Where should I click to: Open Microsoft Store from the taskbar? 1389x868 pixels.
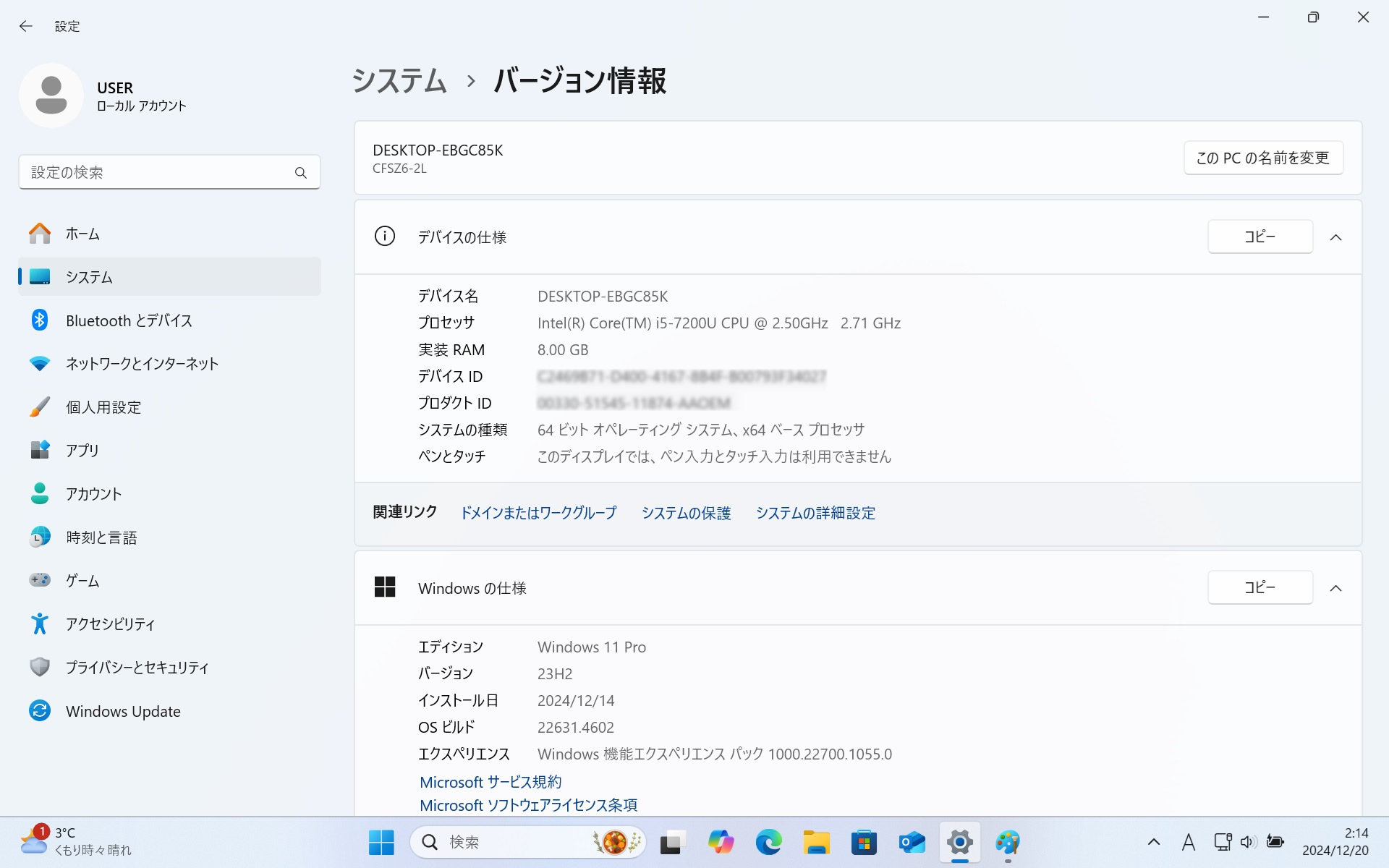pos(864,842)
